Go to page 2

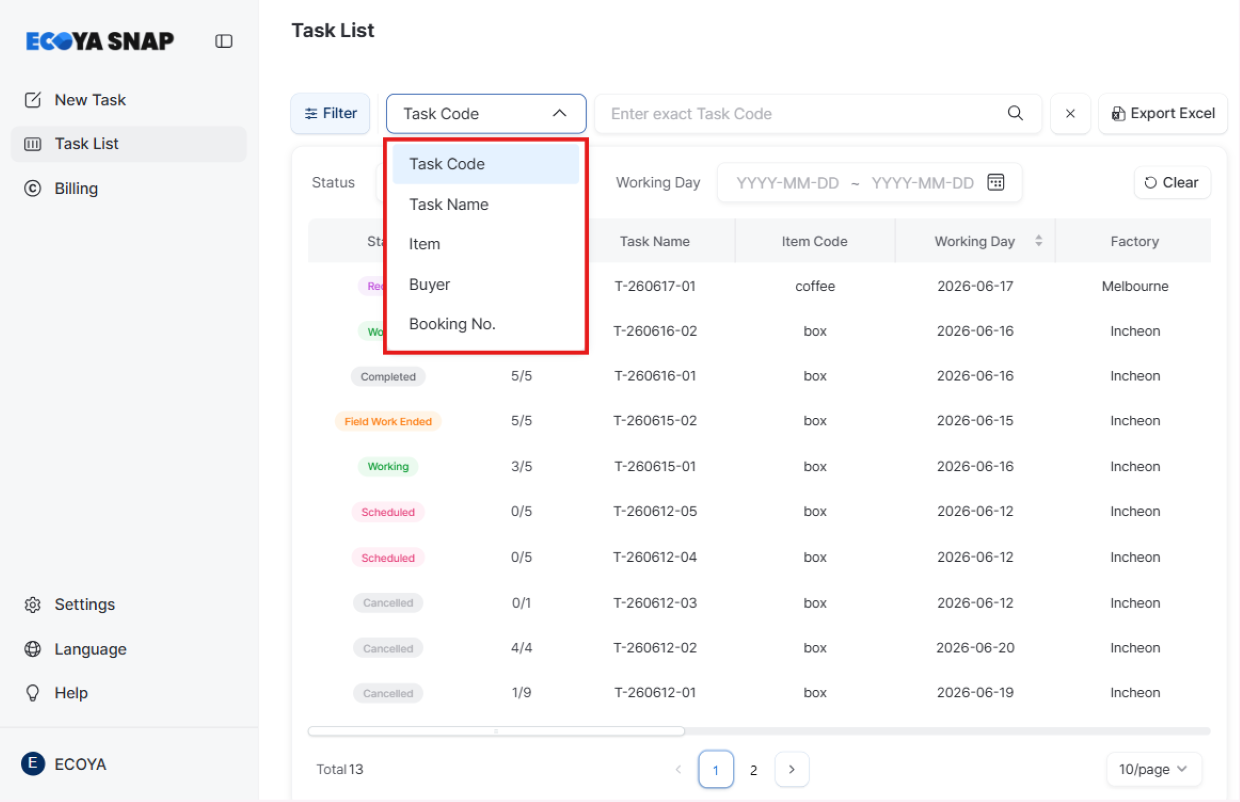pos(754,769)
